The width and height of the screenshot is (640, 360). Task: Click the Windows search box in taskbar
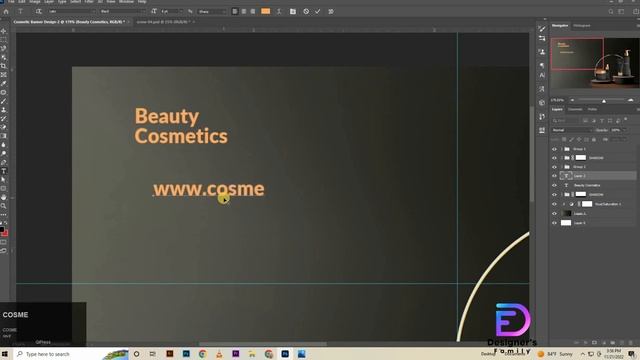tap(70, 354)
